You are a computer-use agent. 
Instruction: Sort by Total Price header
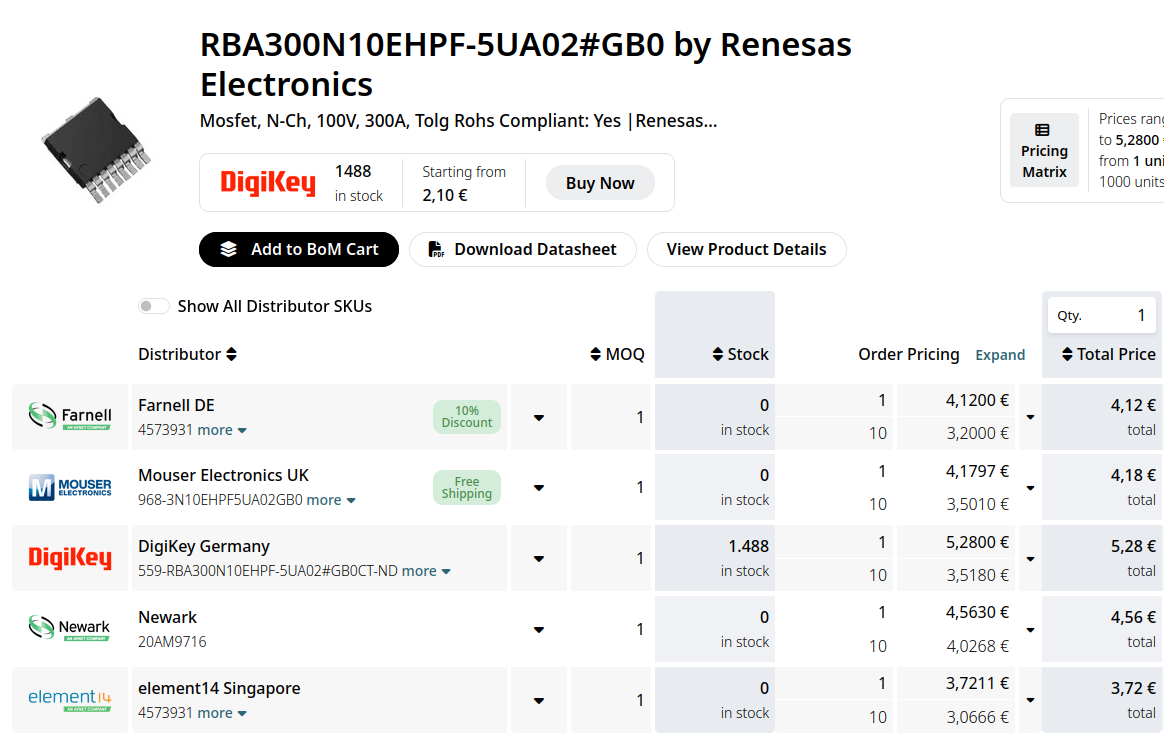(1108, 354)
